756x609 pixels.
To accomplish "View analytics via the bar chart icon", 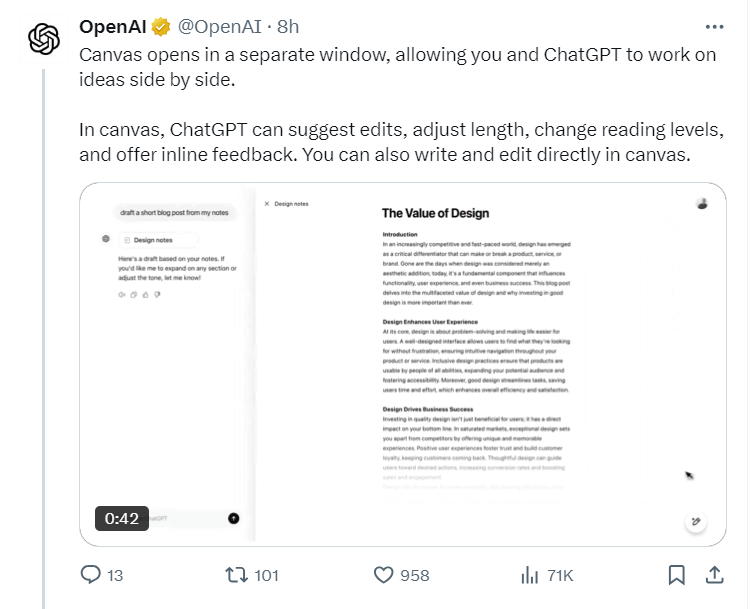I will [529, 575].
